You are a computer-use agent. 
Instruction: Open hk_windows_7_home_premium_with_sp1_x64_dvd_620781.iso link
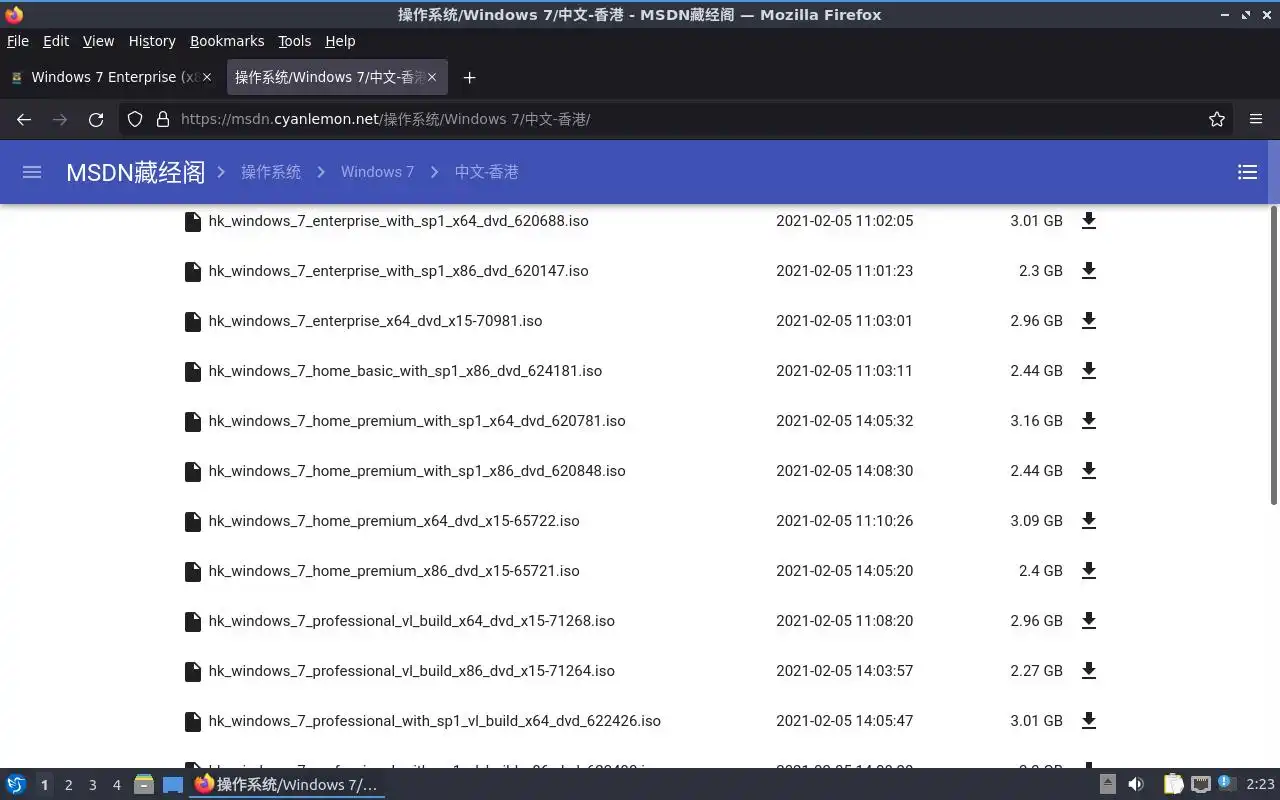(417, 421)
